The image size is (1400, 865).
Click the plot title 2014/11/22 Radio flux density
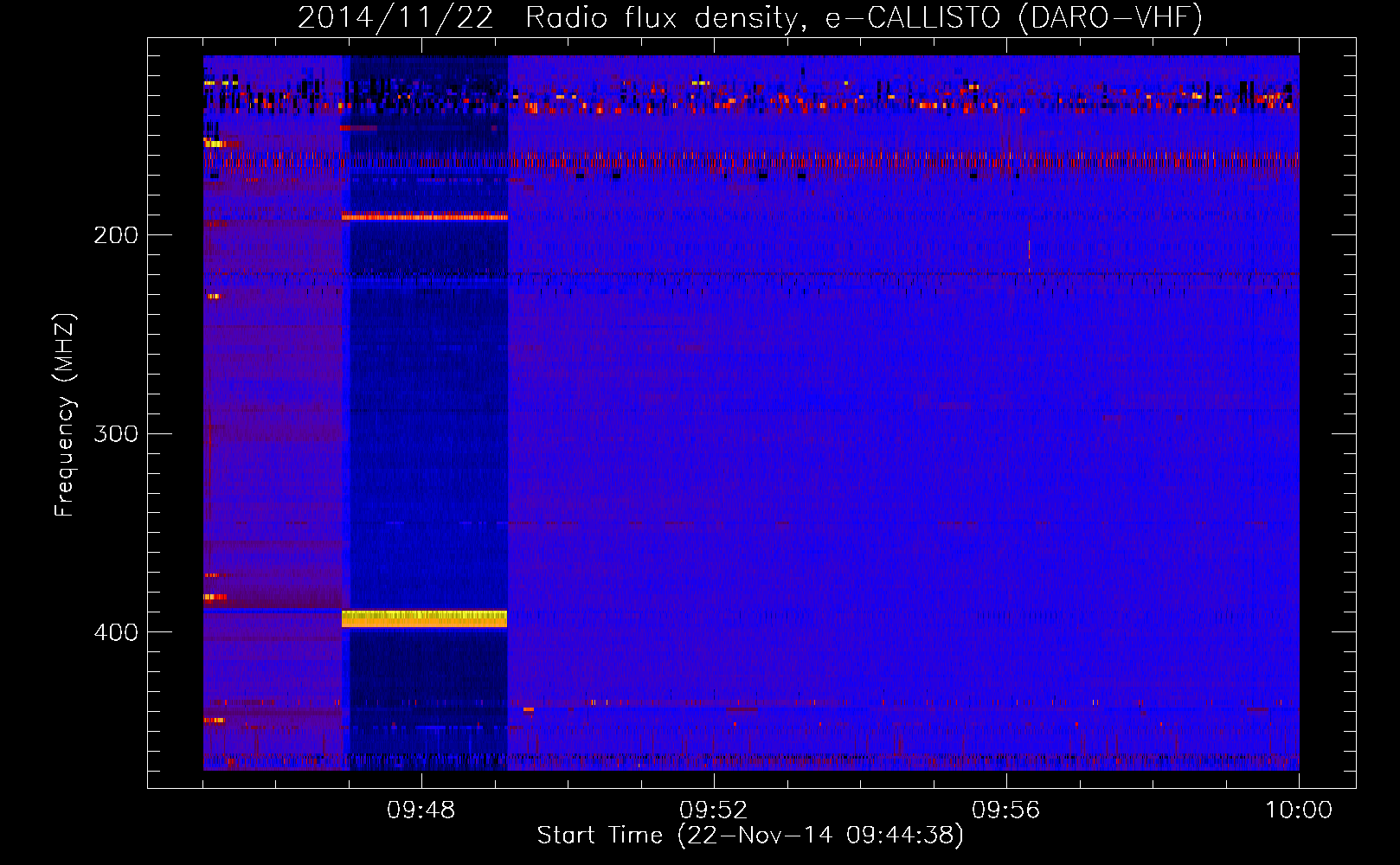tap(750, 18)
